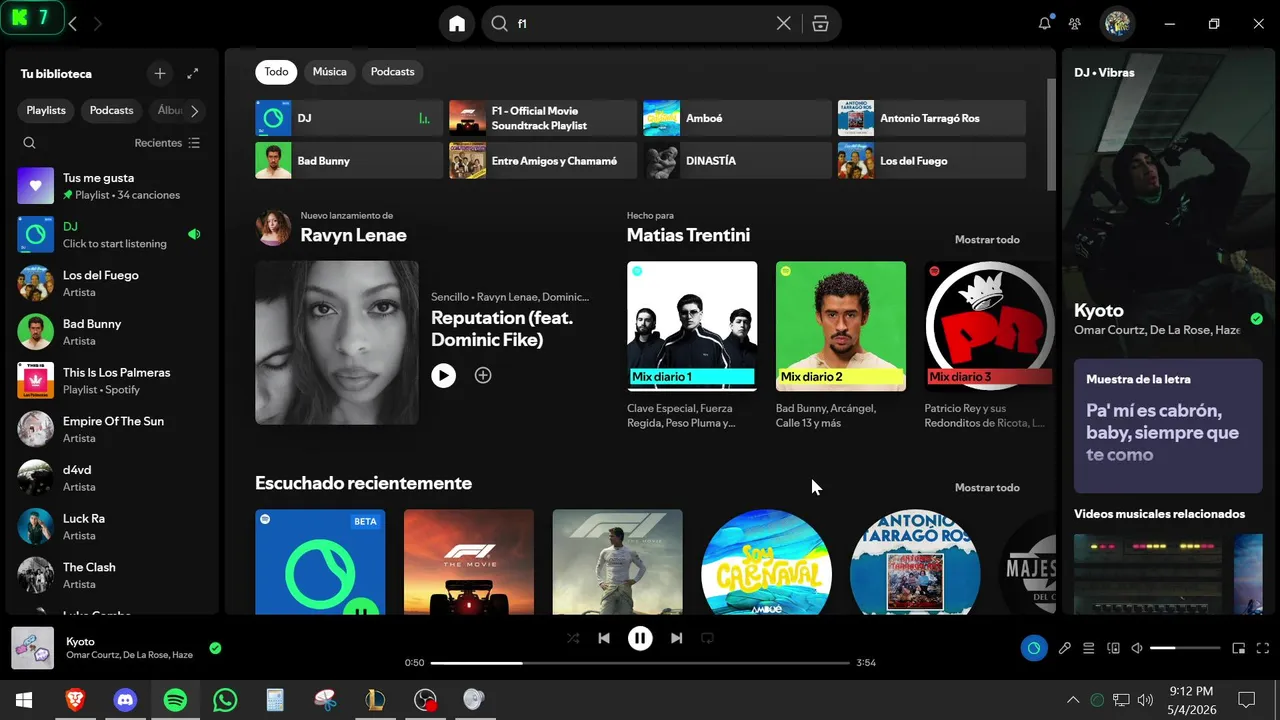The image size is (1280, 720).
Task: Open This Is Los Palmeras playlist
Action: tap(112, 380)
